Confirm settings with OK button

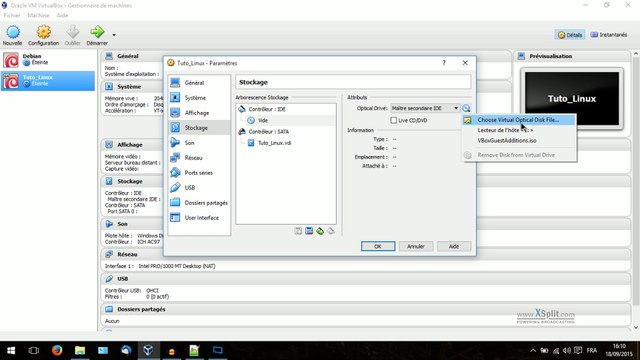[378, 247]
